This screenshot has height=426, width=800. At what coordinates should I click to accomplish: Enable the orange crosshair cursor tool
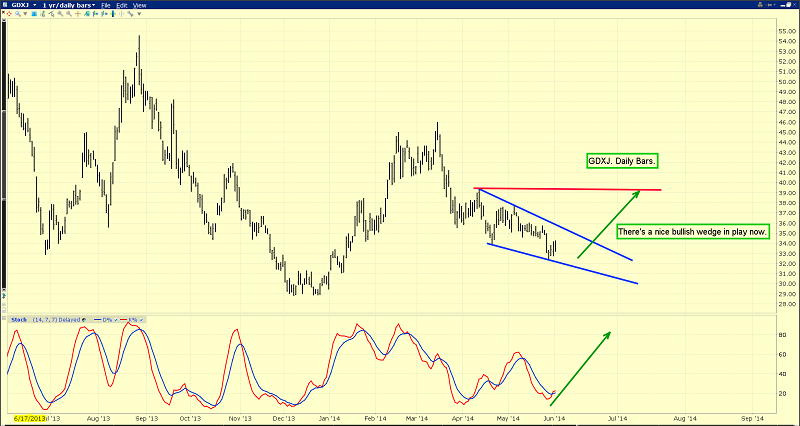pos(78,14)
